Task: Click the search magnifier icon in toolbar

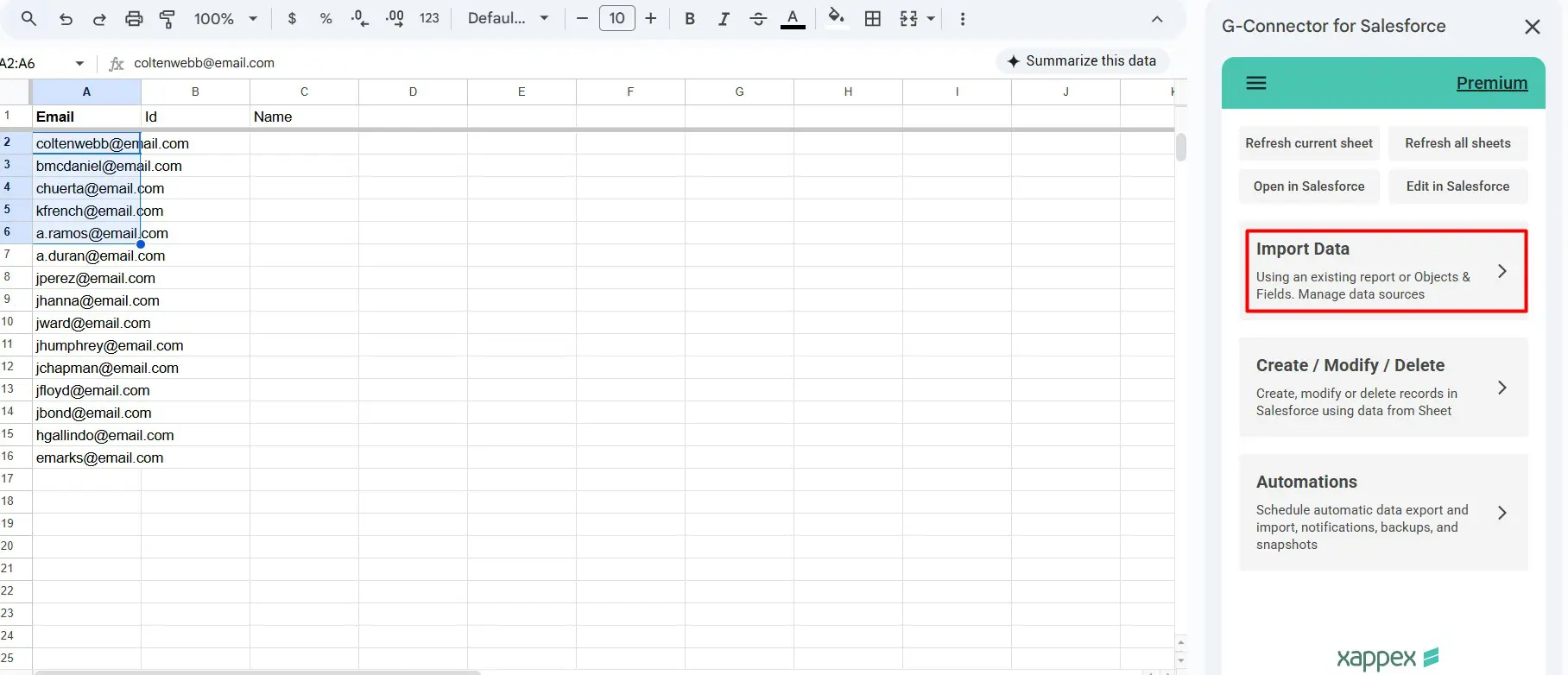Action: 28,18
